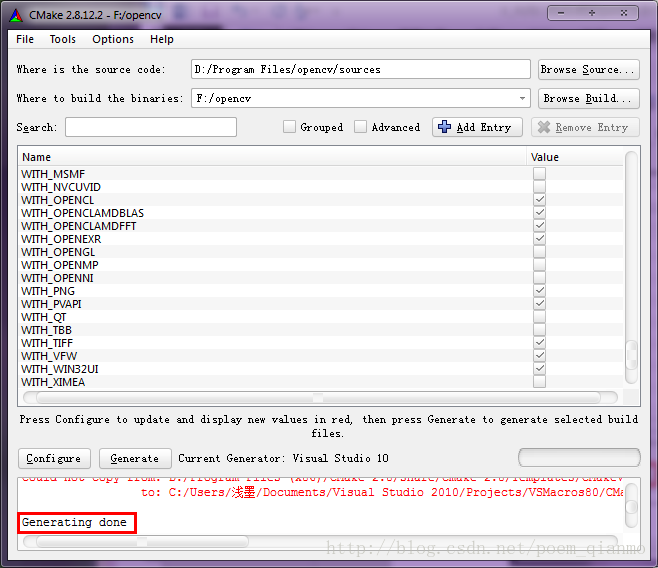
Task: Uncheck the WITH_PNG checkbox
Action: [539, 290]
